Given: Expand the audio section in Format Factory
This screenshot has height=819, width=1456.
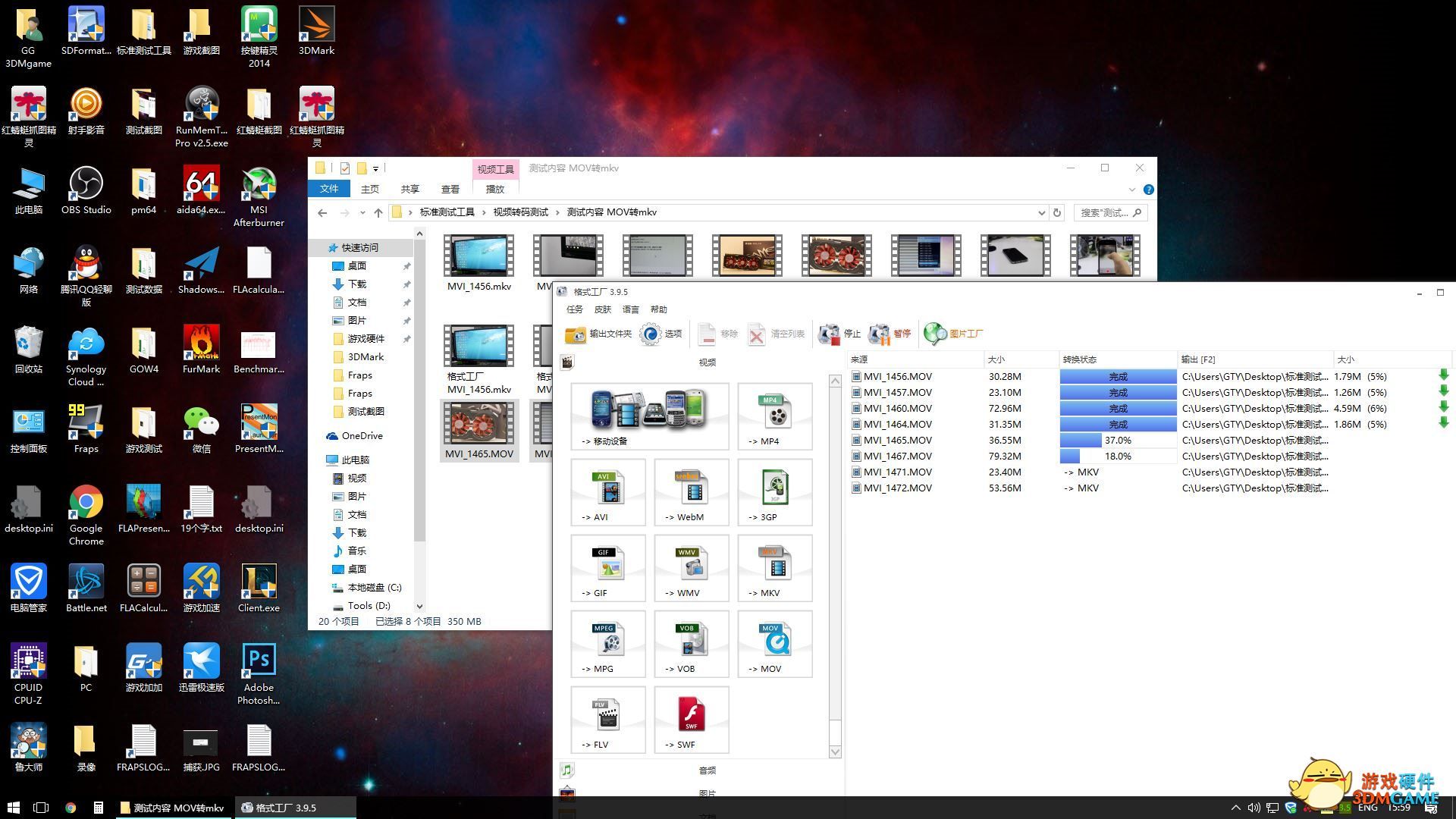Looking at the screenshot, I should 706,770.
